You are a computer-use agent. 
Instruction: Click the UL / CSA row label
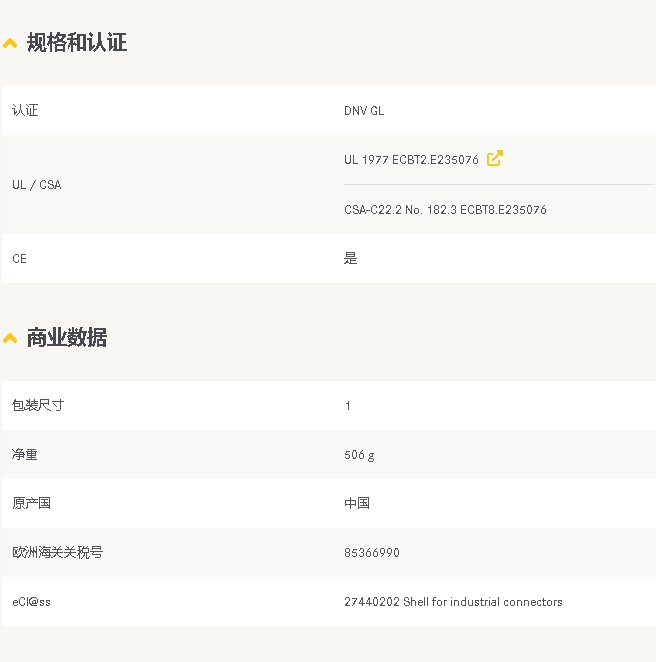[36, 185]
